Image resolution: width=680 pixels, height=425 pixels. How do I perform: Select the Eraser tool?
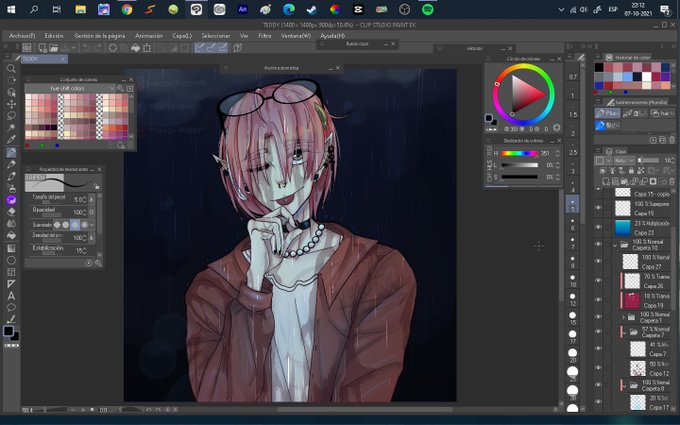pyautogui.click(x=11, y=212)
